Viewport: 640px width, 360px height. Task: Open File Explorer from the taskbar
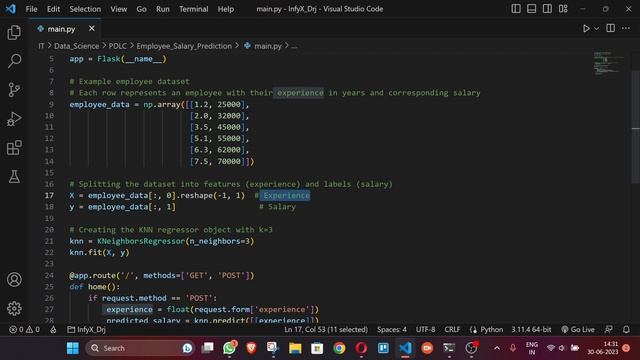tap(295, 348)
